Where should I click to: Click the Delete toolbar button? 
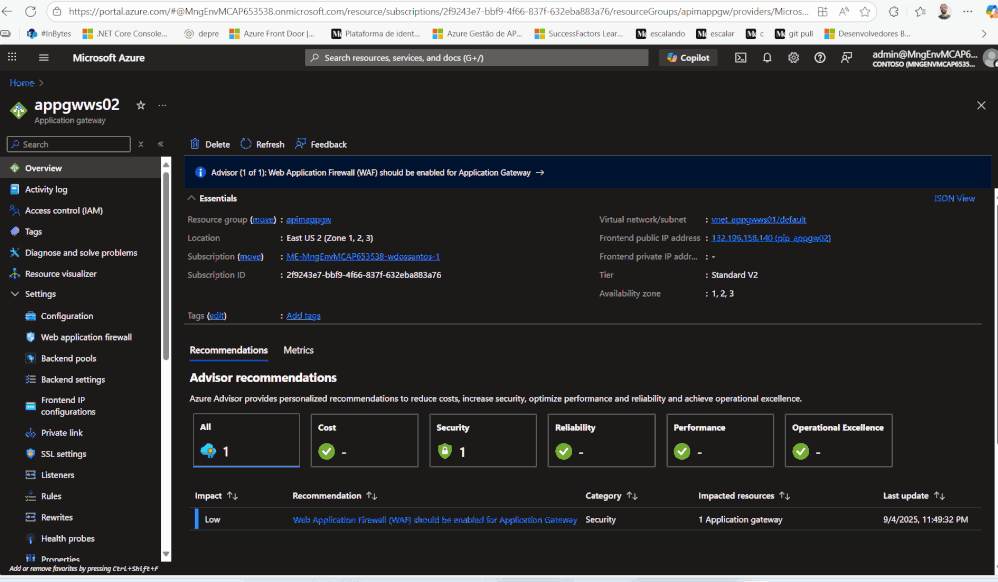209,144
